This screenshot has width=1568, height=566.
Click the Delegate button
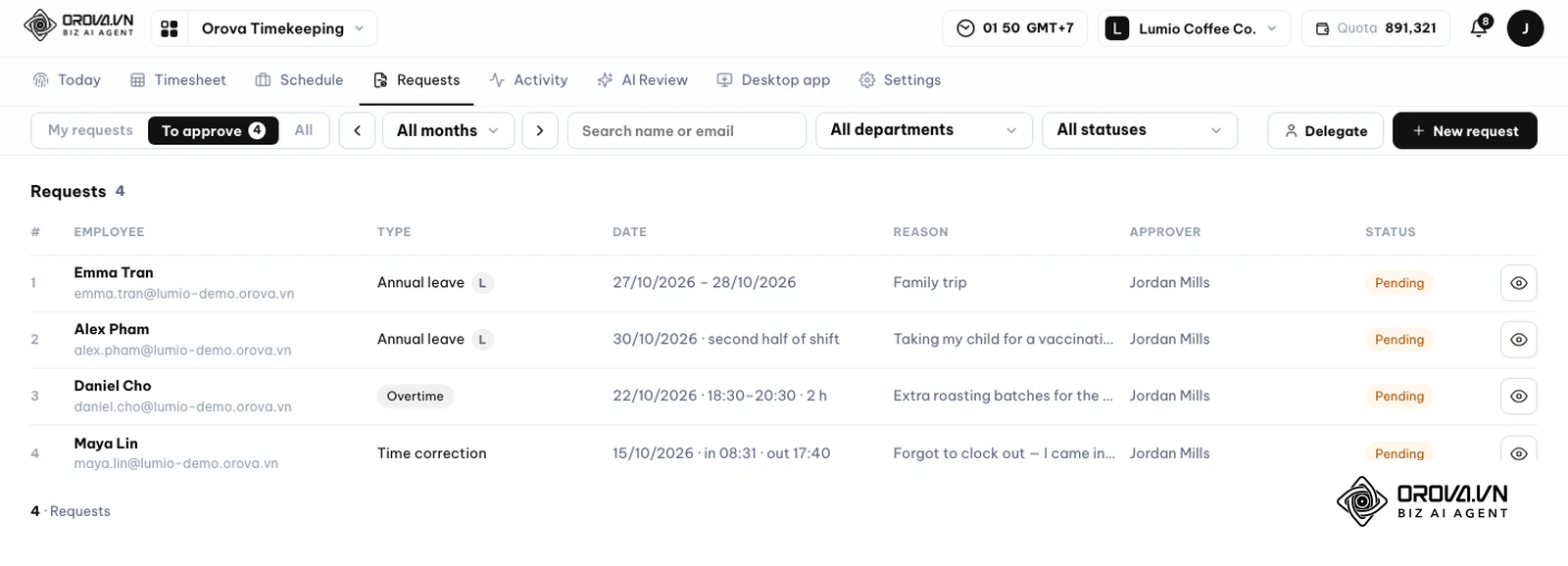click(x=1325, y=131)
